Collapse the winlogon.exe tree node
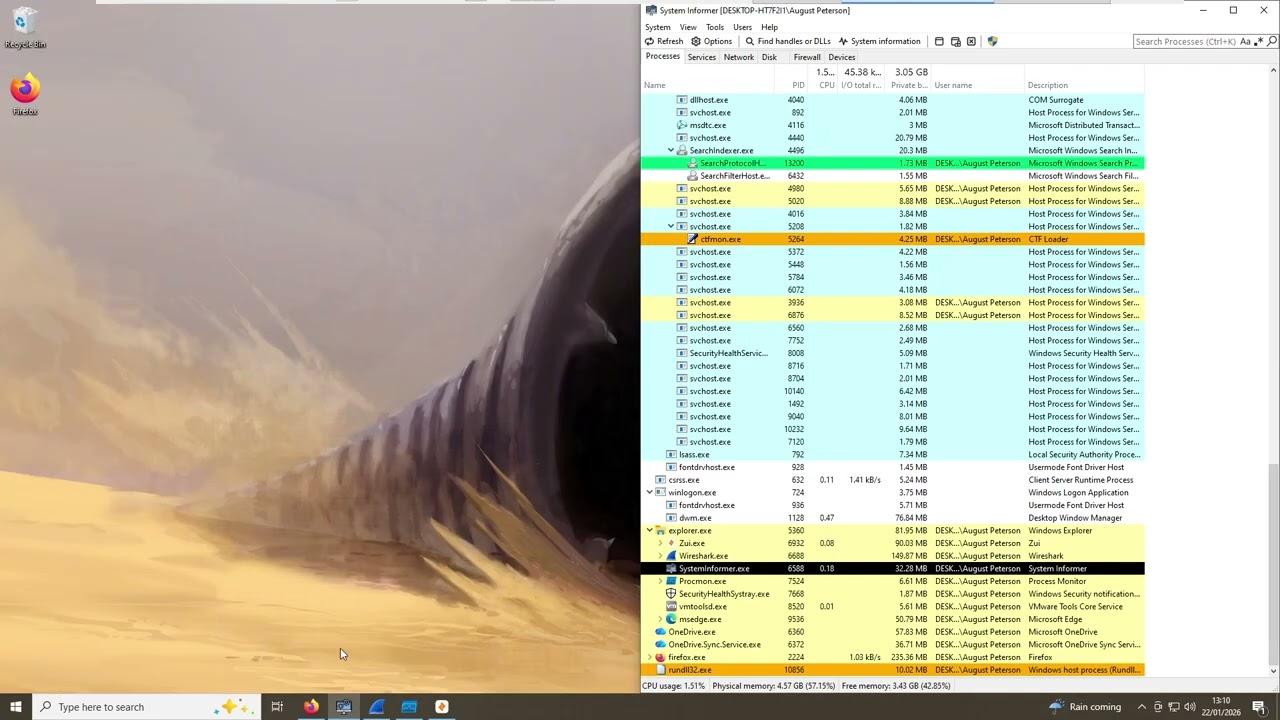This screenshot has width=1280, height=720. (x=649, y=492)
